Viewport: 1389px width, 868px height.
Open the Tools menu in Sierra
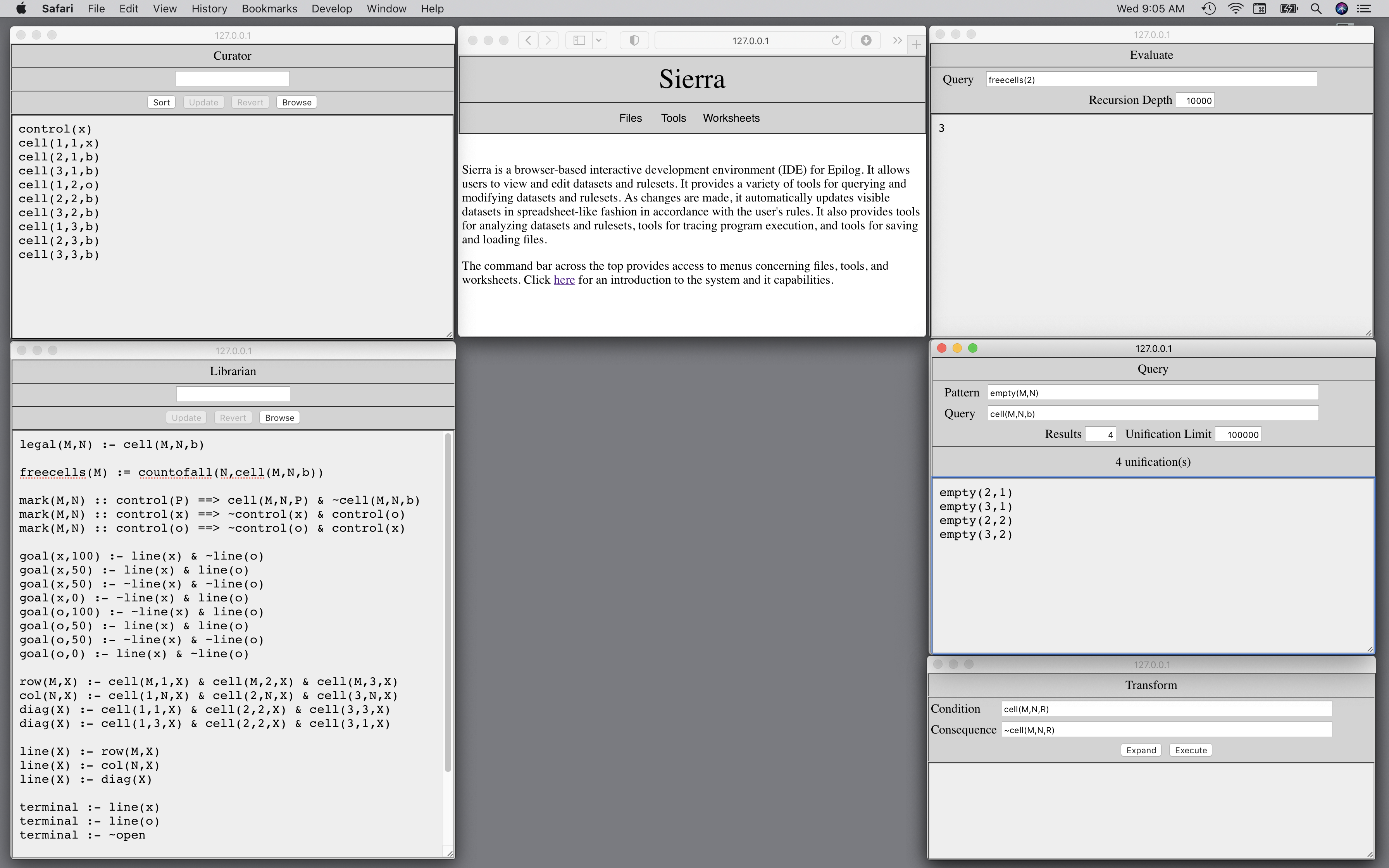pyautogui.click(x=673, y=118)
